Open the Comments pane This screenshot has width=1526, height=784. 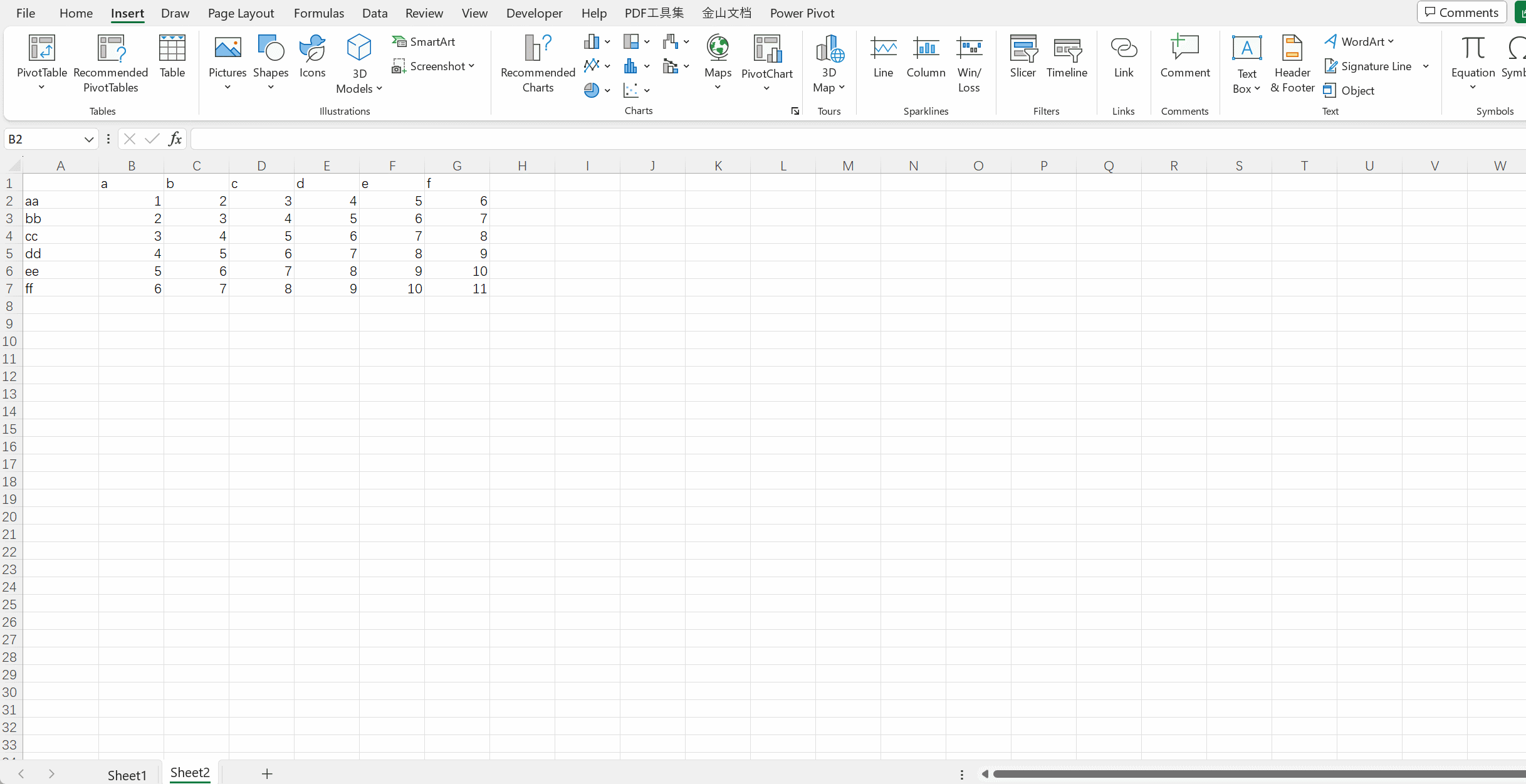click(1461, 12)
